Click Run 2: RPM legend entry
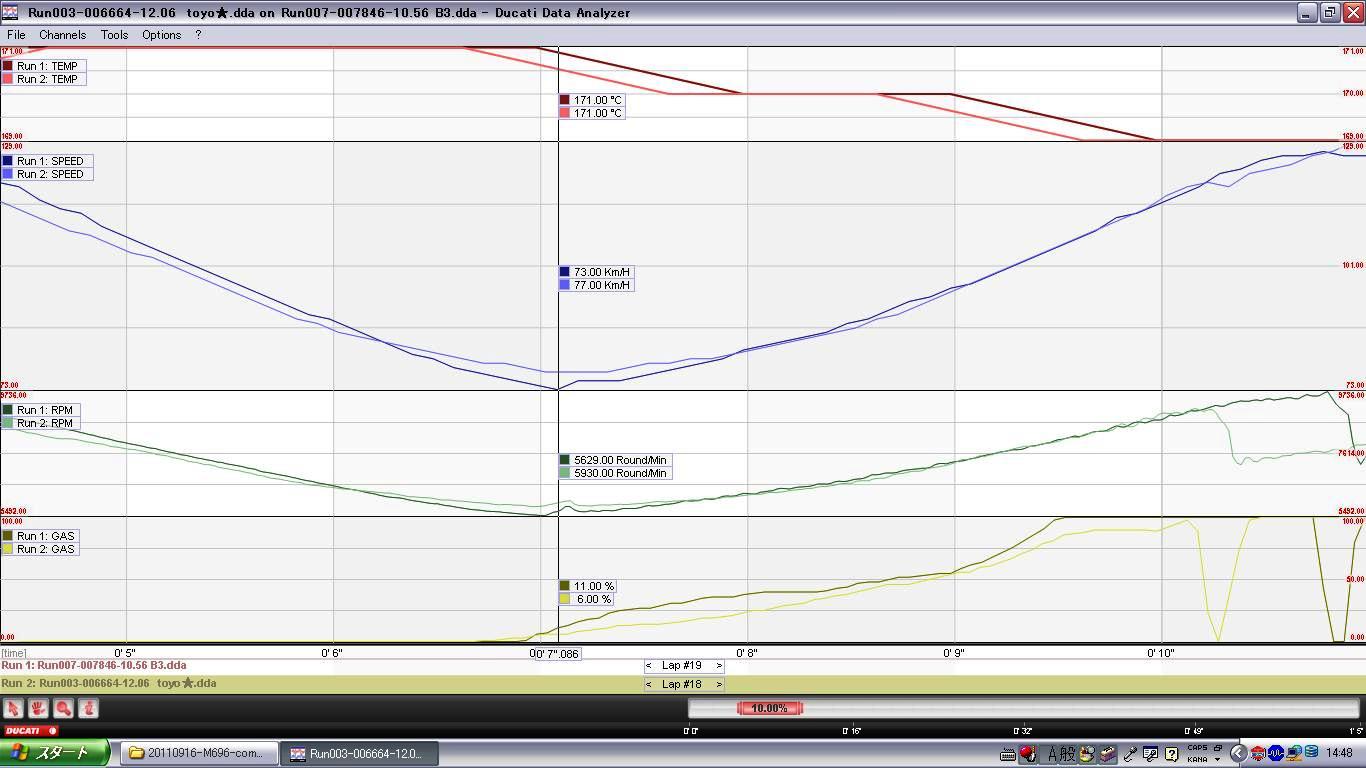 (x=41, y=423)
